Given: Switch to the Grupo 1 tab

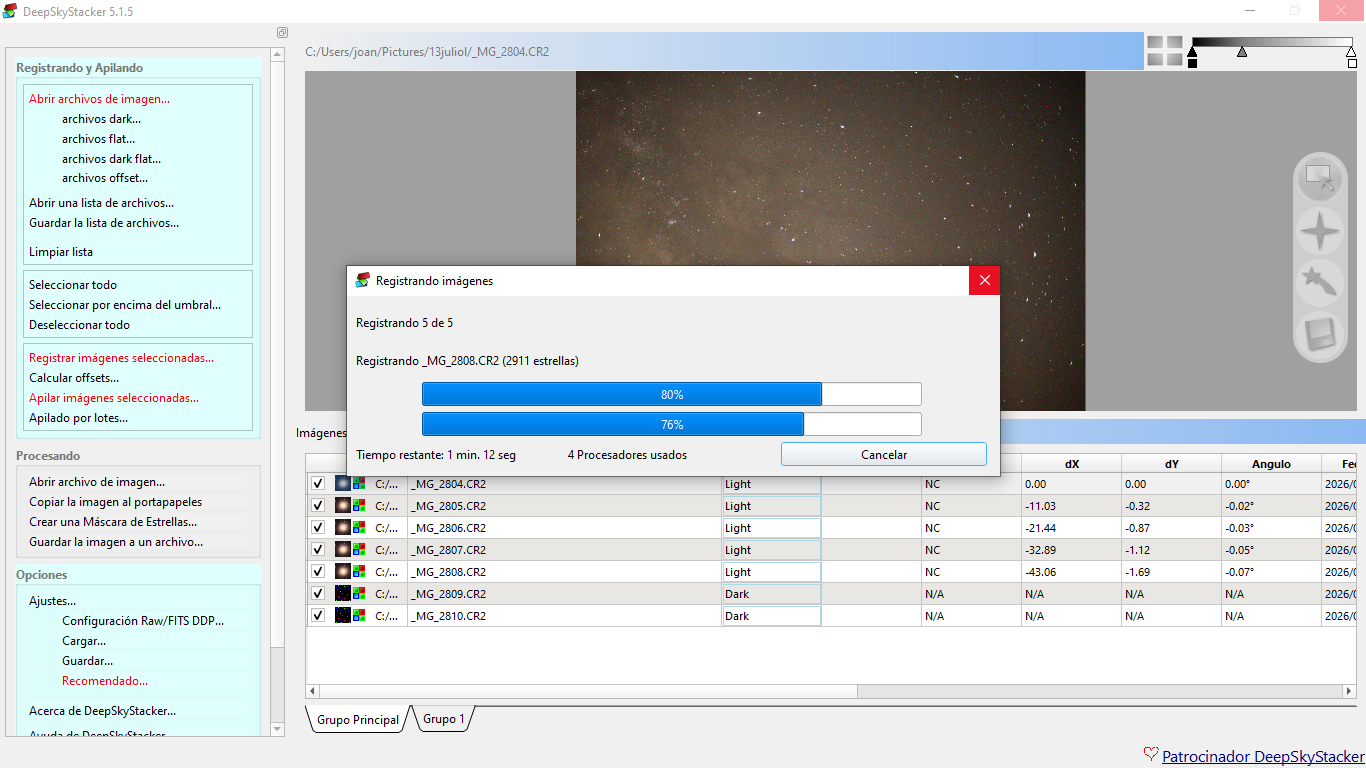Looking at the screenshot, I should (444, 719).
